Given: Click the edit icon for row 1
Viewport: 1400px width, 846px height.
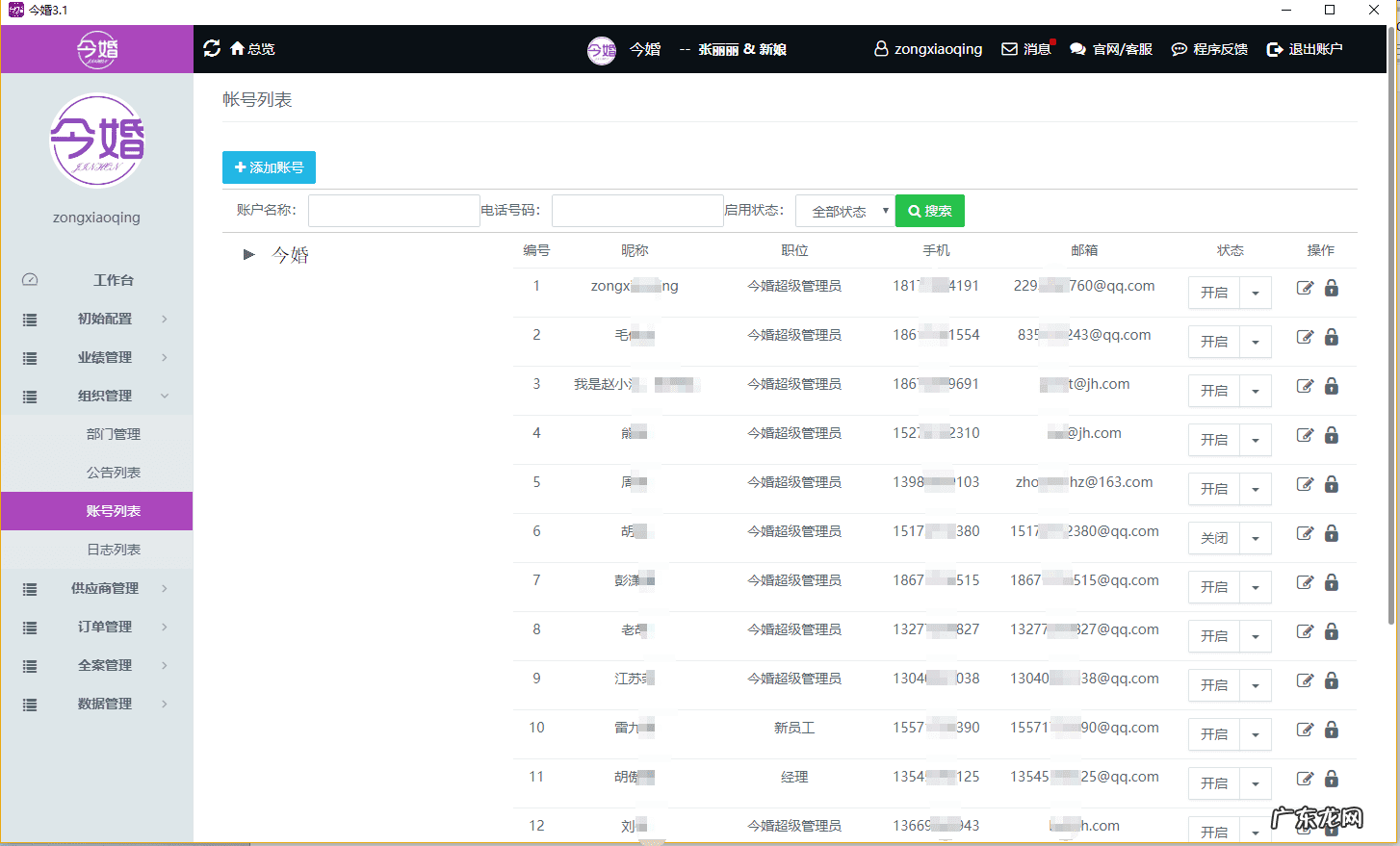Looking at the screenshot, I should [x=1305, y=288].
